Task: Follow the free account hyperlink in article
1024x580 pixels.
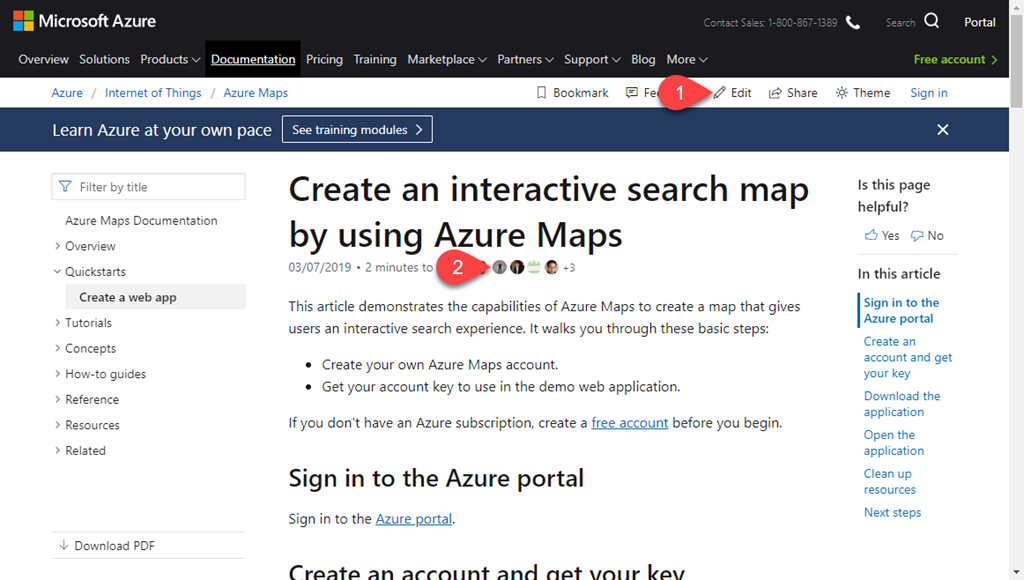Action: (630, 423)
